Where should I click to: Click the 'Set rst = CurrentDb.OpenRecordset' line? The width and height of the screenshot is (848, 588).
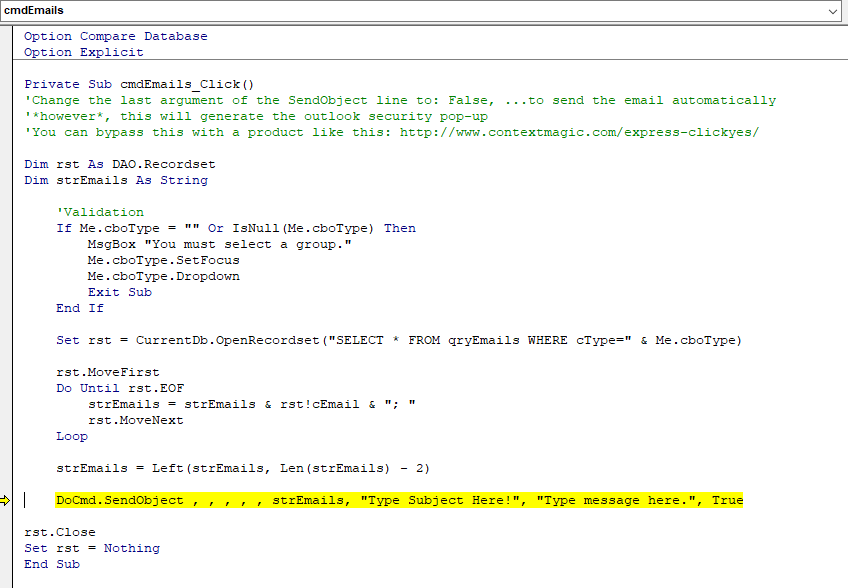pos(399,341)
